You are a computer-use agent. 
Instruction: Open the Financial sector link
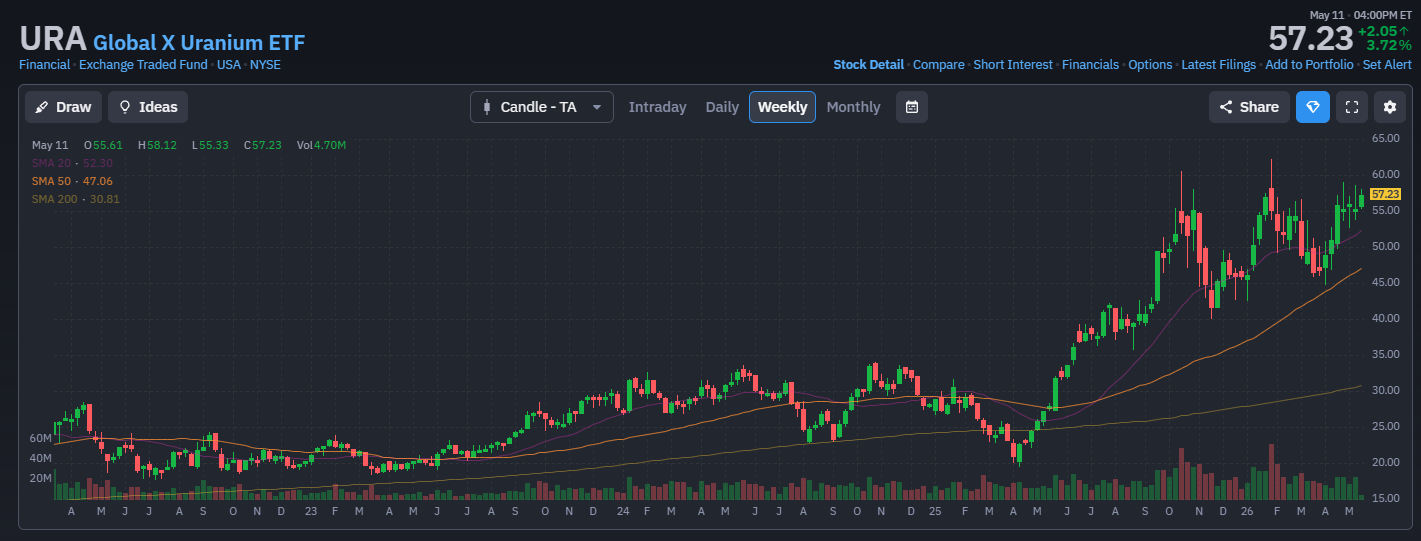pyautogui.click(x=44, y=65)
